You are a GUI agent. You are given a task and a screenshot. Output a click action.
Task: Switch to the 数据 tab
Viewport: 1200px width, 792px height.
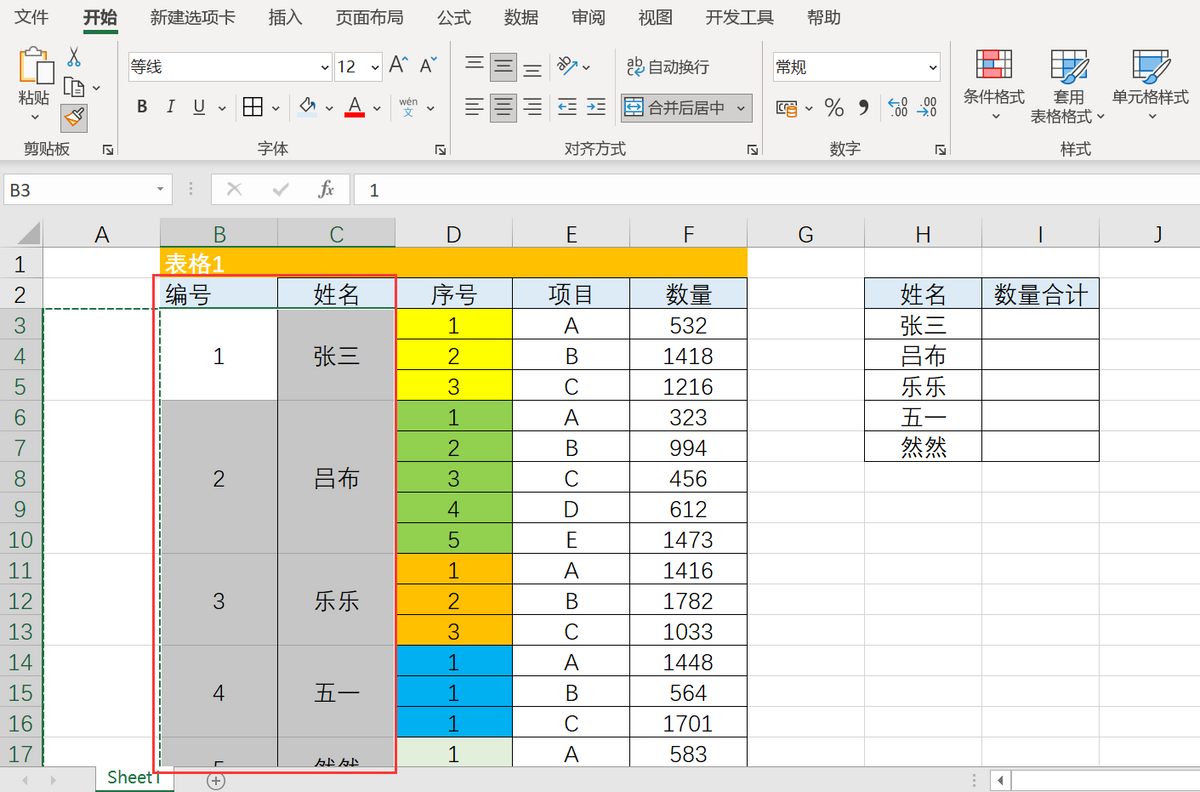(x=521, y=17)
